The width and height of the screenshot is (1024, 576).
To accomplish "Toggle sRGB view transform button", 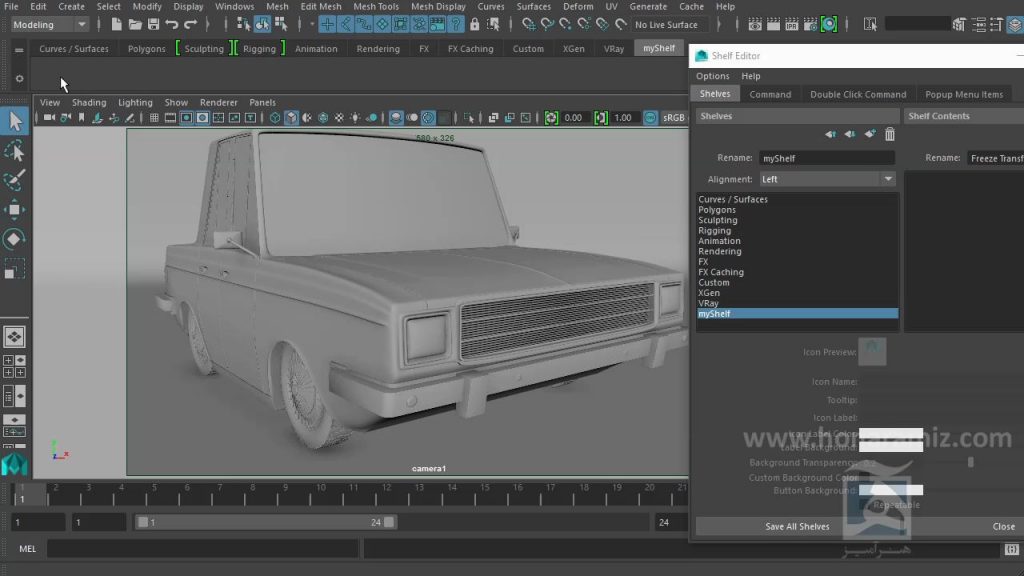I will [650, 118].
